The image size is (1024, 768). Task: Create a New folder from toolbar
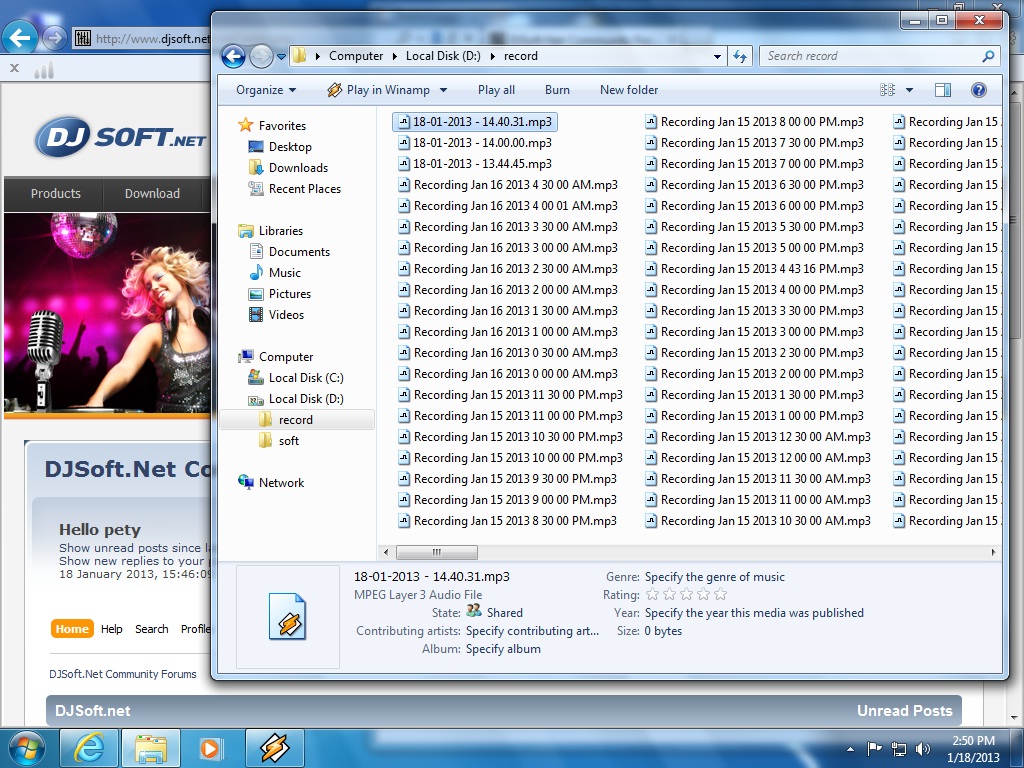point(629,90)
